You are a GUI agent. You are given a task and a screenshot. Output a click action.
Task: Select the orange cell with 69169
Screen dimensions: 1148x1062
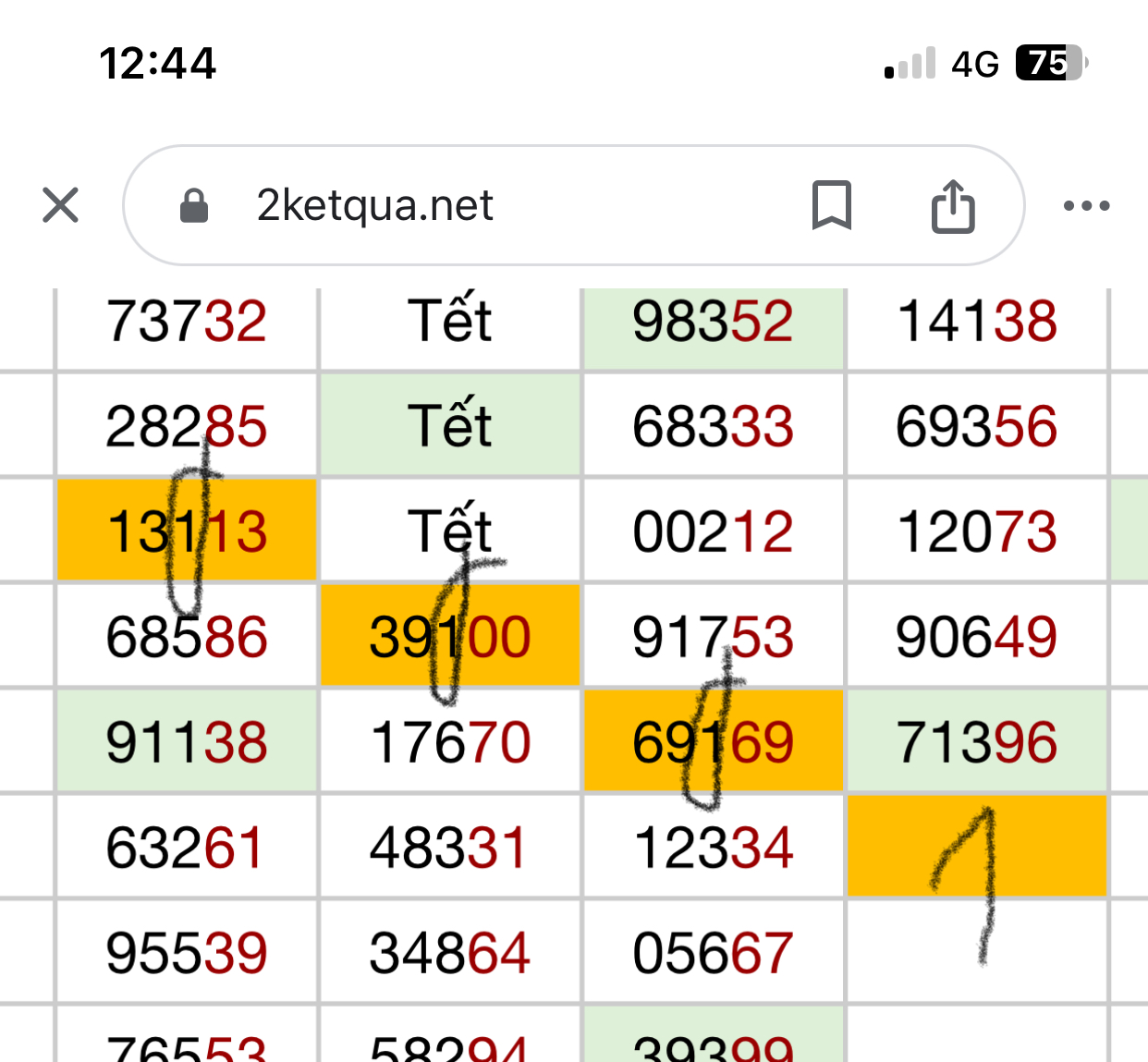tap(713, 741)
